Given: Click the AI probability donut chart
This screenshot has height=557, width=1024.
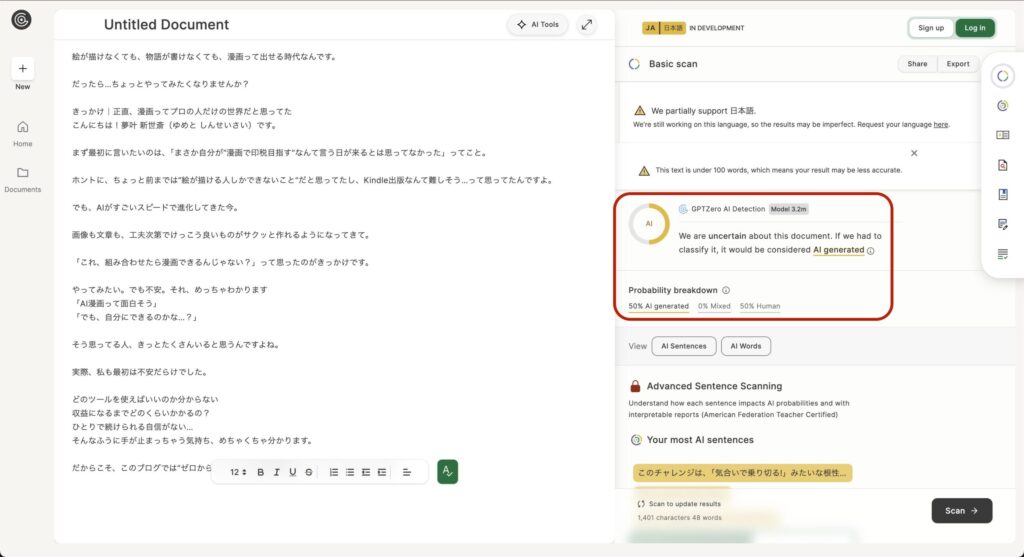Looking at the screenshot, I should click(649, 224).
